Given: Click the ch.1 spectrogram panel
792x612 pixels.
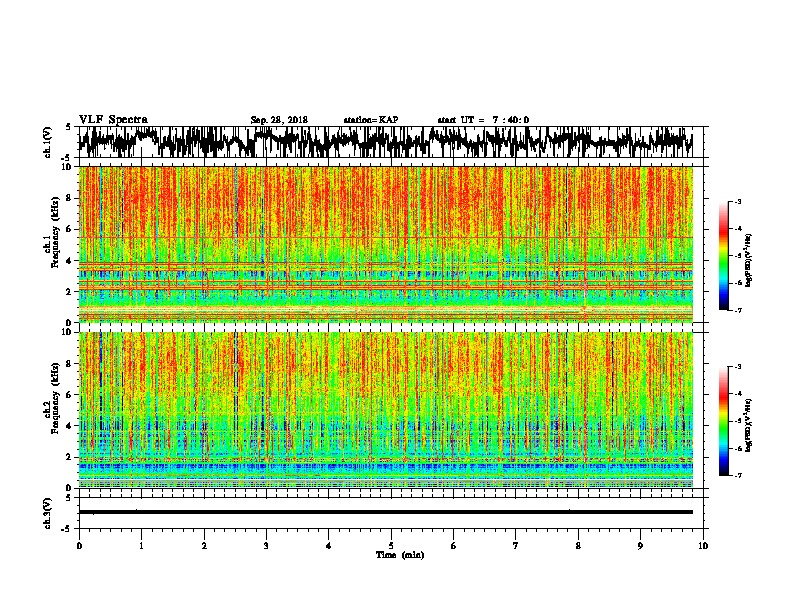Looking at the screenshot, I should [x=385, y=244].
